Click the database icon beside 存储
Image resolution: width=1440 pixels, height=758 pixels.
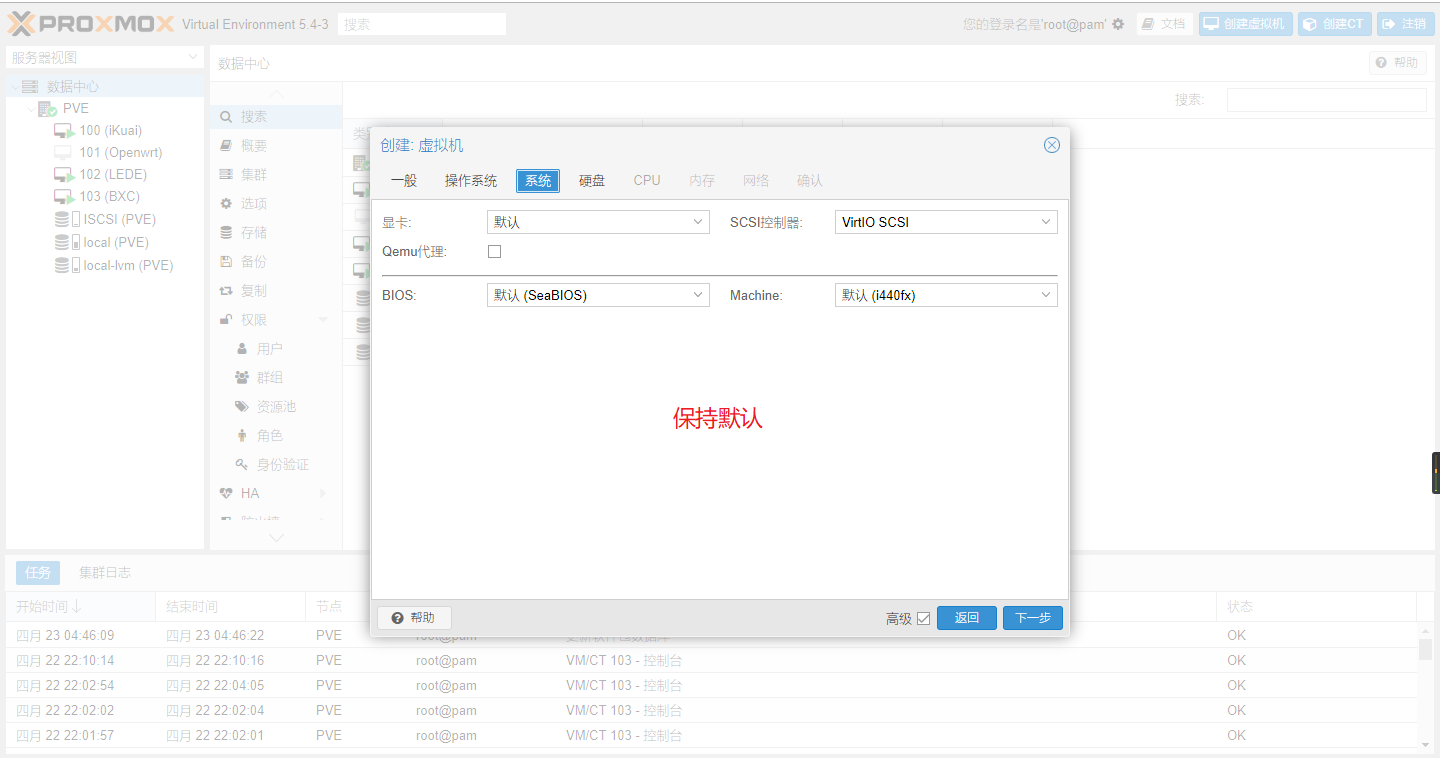[x=226, y=233]
